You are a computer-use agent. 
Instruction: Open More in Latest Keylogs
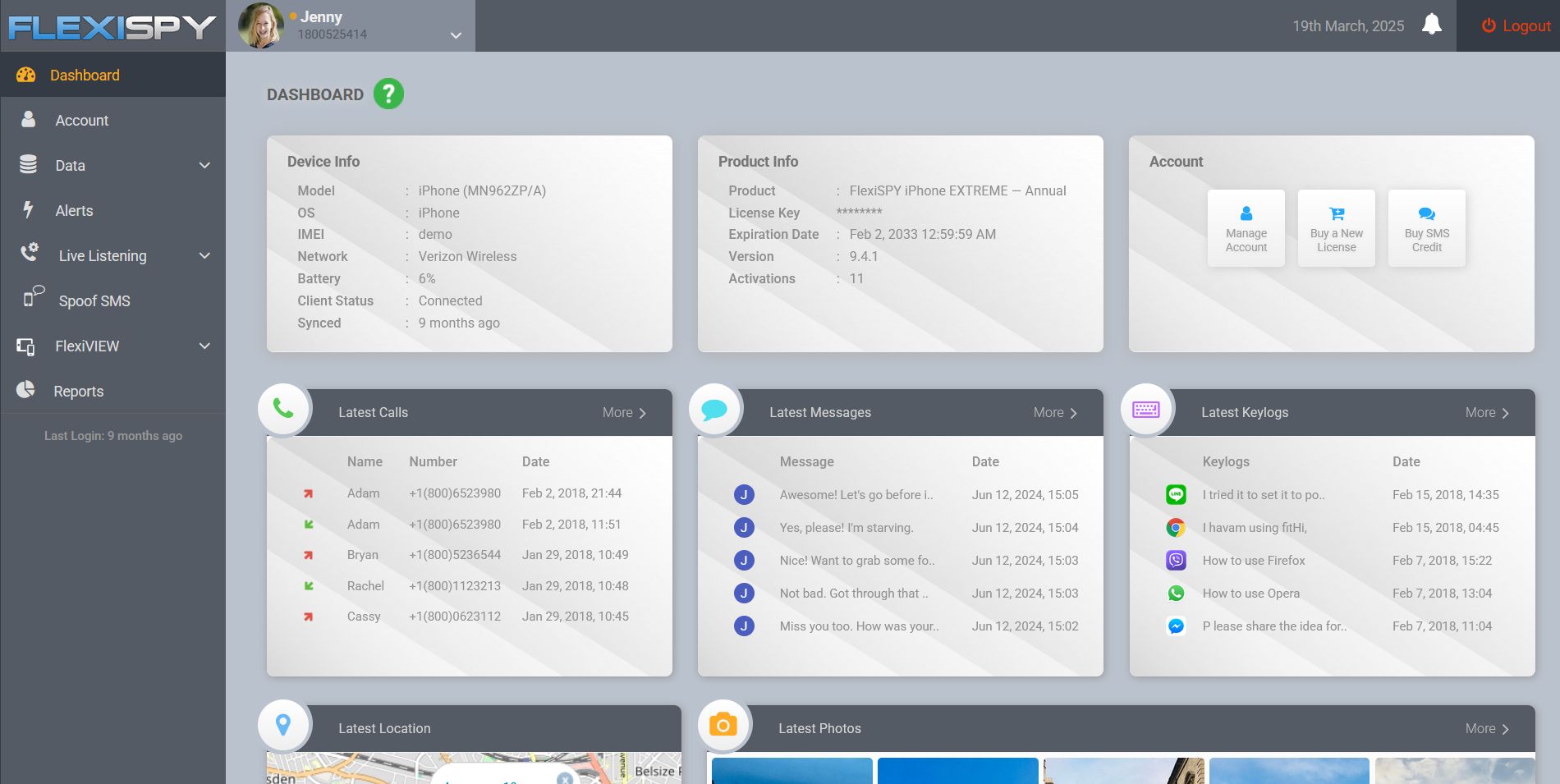click(1487, 413)
